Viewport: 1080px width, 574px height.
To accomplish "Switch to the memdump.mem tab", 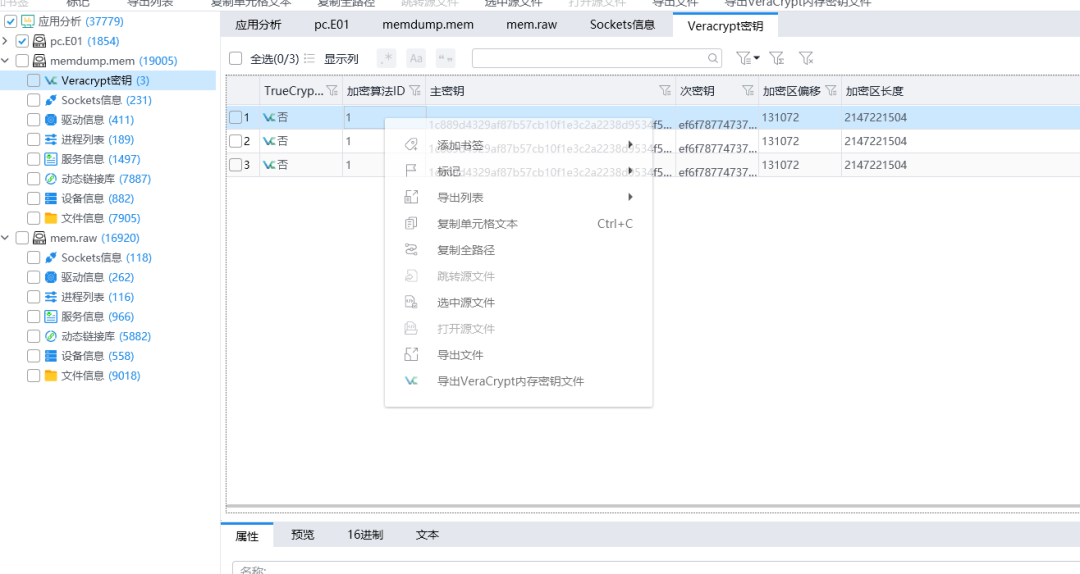I will pyautogui.click(x=428, y=25).
